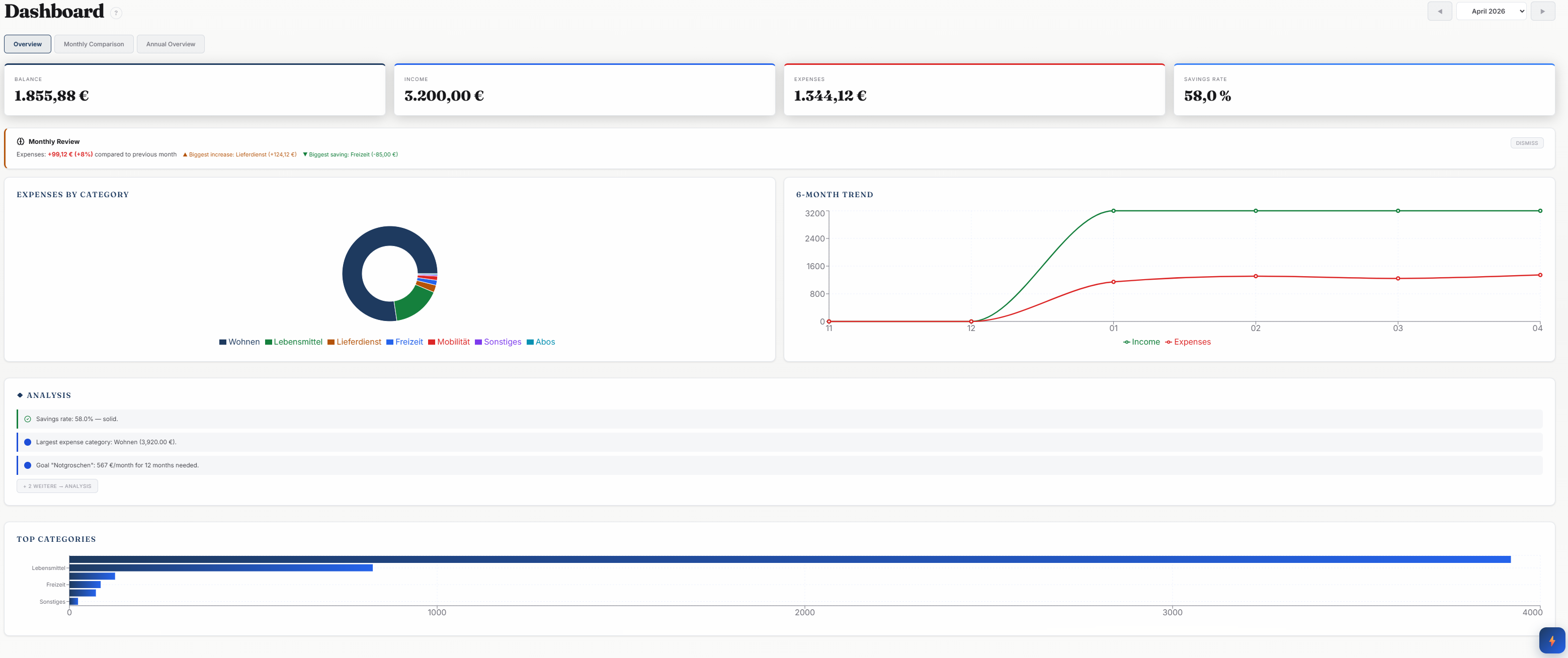Viewport: 1568px width, 658px height.
Task: Go to next month with right arrow
Action: [x=1542, y=11]
